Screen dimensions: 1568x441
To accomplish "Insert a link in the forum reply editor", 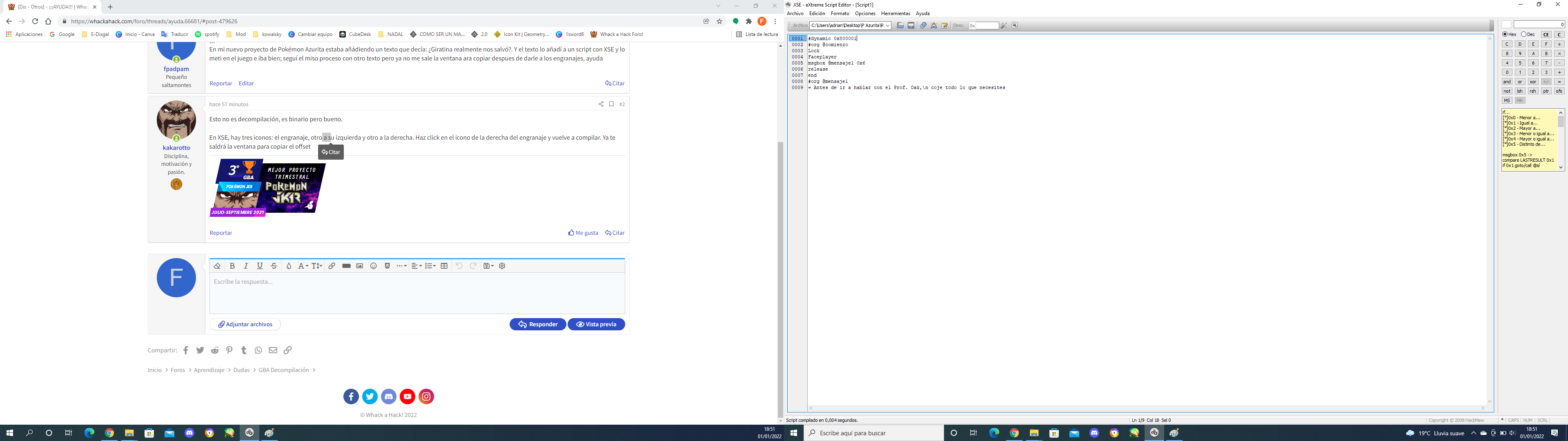I will (x=332, y=266).
